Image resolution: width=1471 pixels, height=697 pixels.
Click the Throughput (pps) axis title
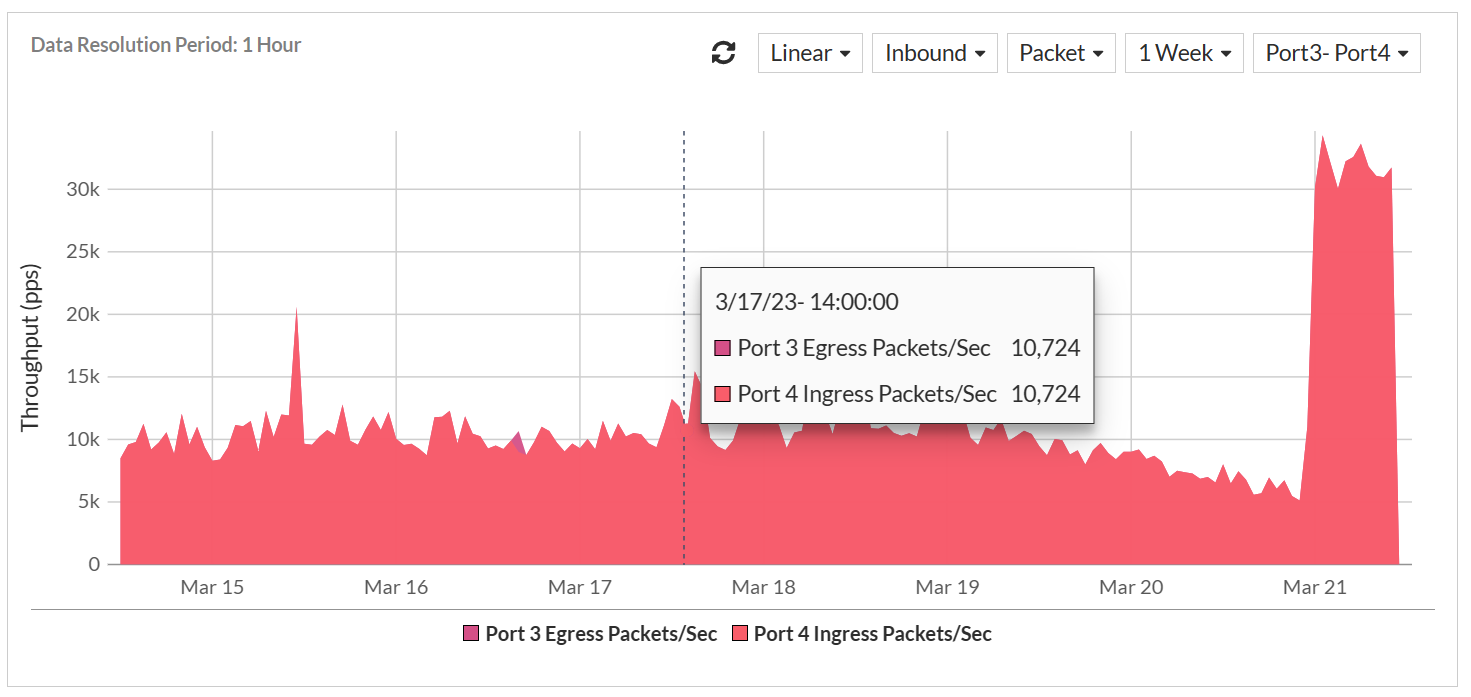[x=32, y=345]
